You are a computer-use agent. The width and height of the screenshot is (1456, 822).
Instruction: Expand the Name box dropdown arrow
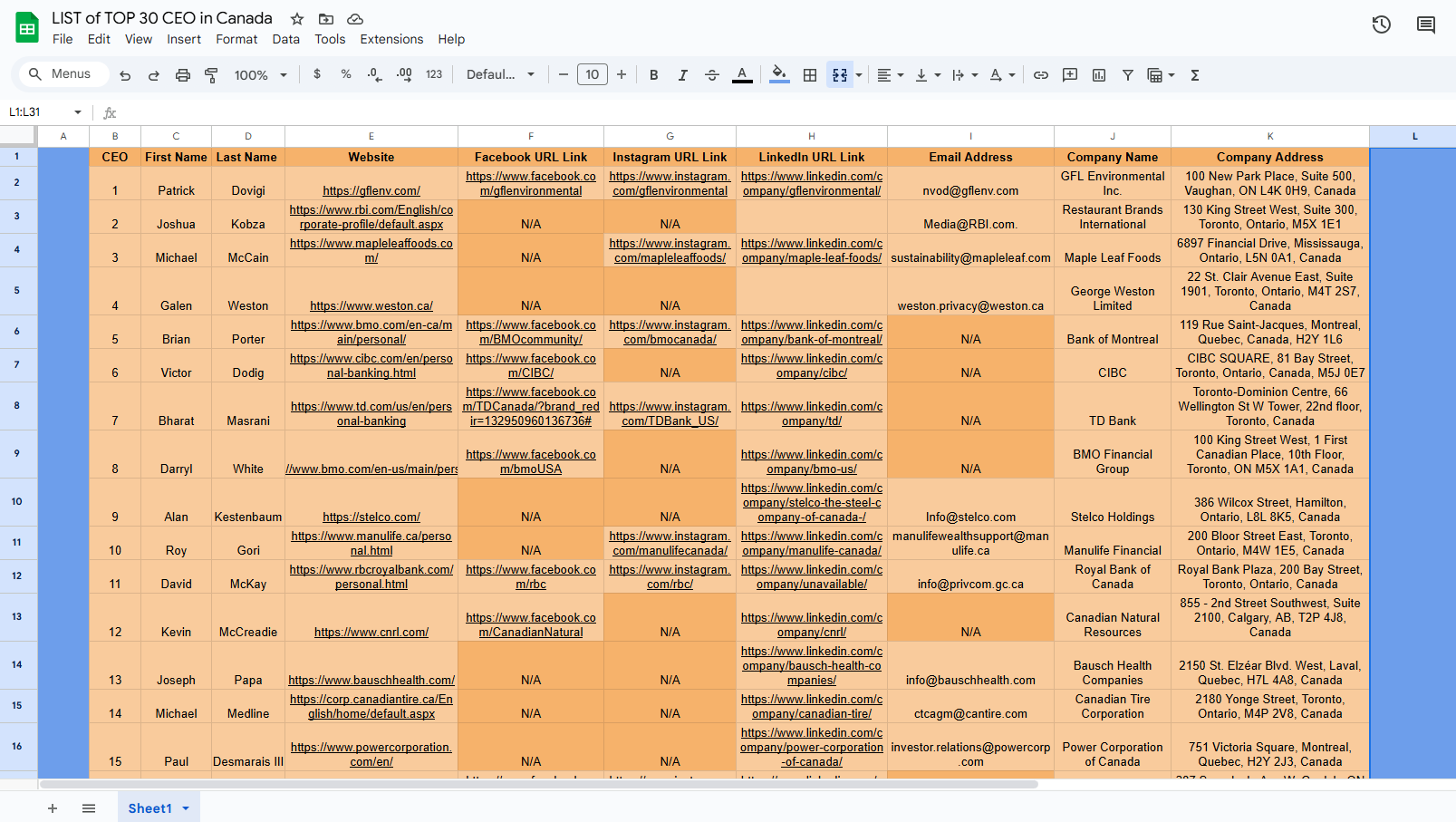[x=78, y=112]
